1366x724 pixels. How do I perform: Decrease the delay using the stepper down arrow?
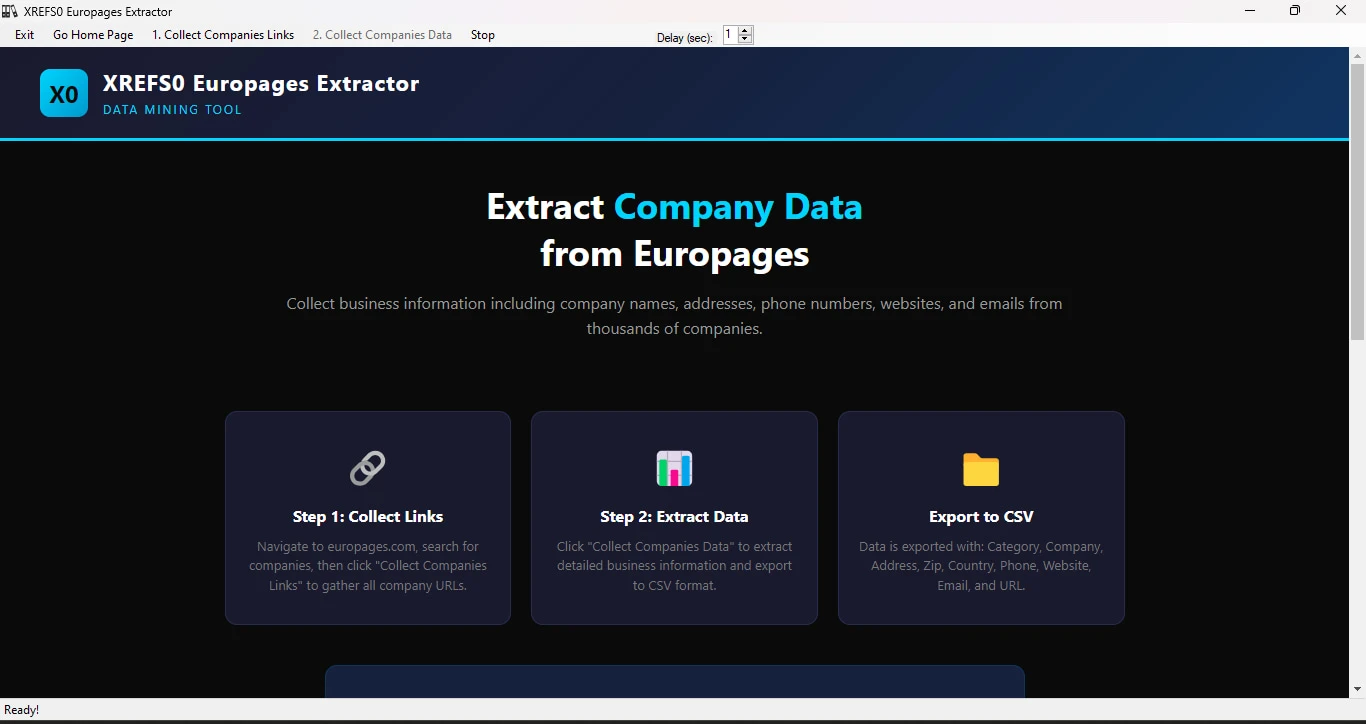(x=744, y=39)
